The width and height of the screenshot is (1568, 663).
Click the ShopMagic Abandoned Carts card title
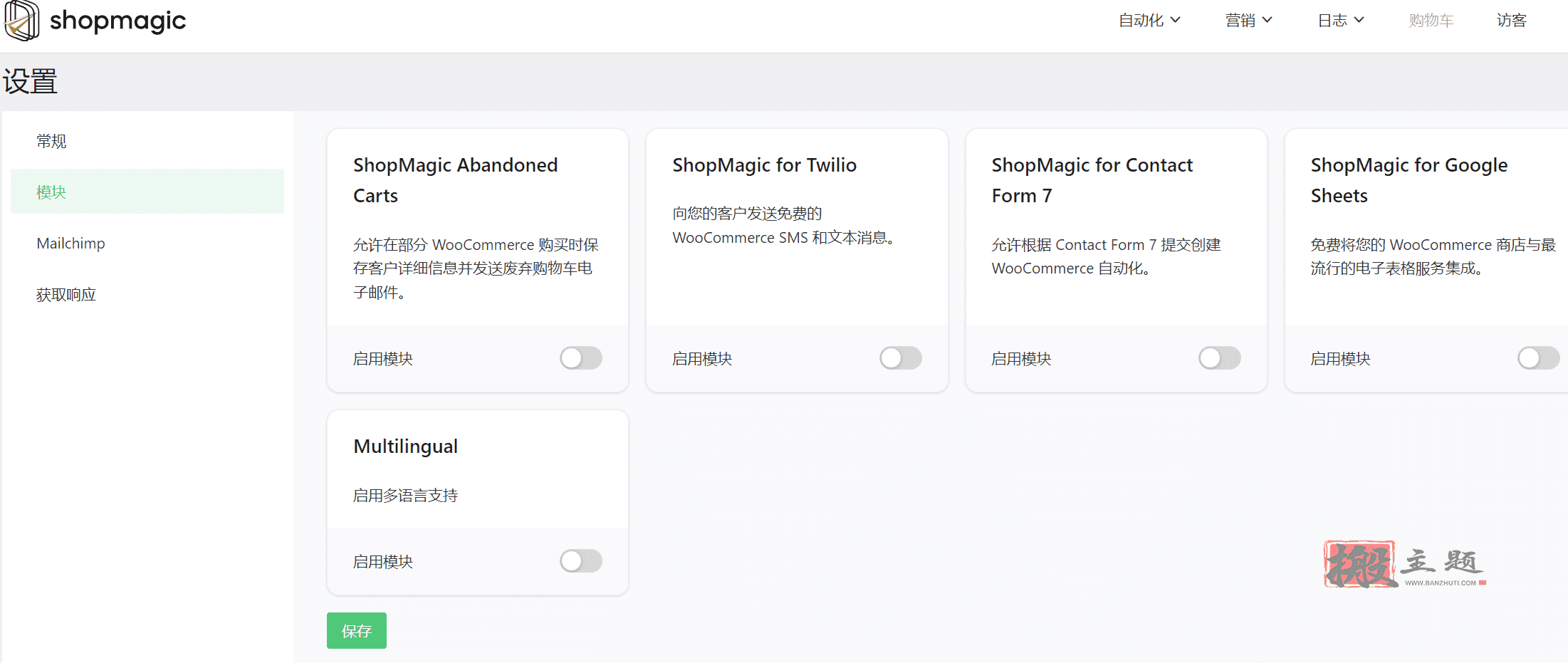(456, 180)
